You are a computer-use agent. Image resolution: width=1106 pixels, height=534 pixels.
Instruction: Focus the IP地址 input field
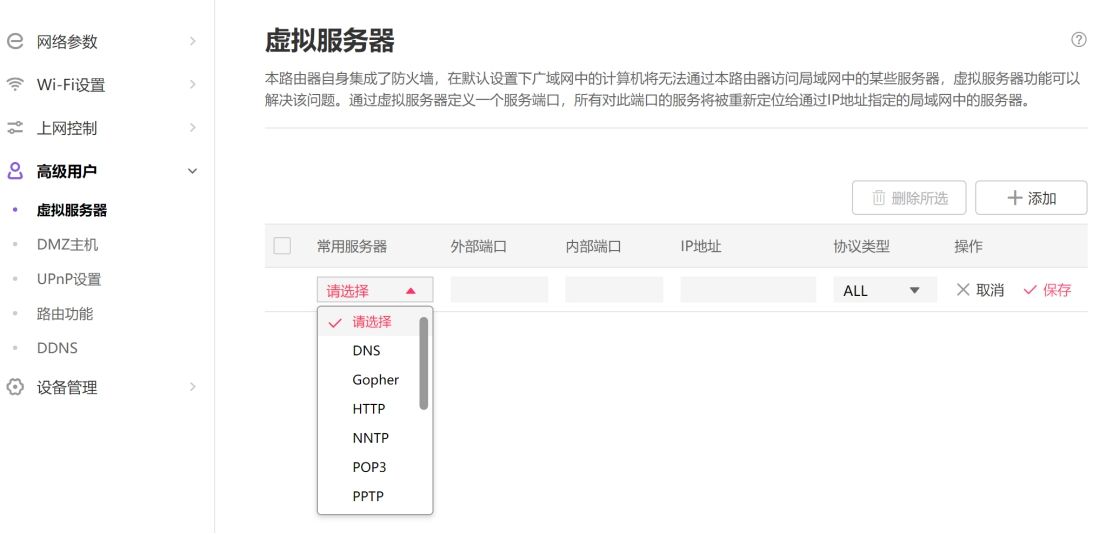tap(748, 290)
